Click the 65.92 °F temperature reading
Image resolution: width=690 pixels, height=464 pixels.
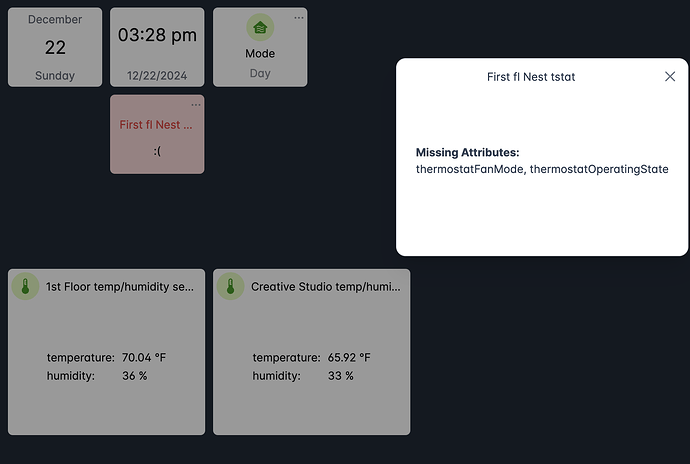(349, 357)
